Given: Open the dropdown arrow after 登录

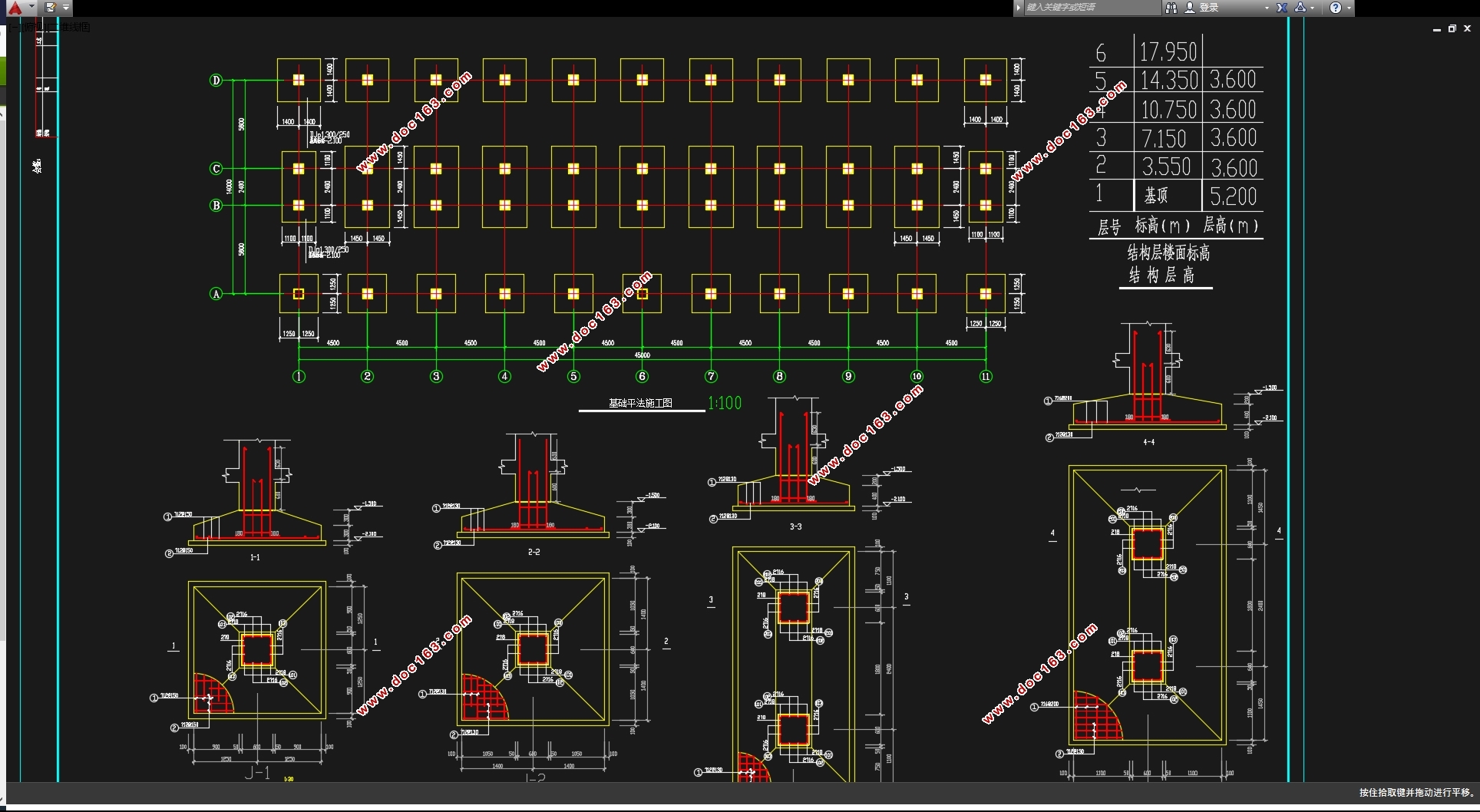Looking at the screenshot, I should click(1267, 8).
